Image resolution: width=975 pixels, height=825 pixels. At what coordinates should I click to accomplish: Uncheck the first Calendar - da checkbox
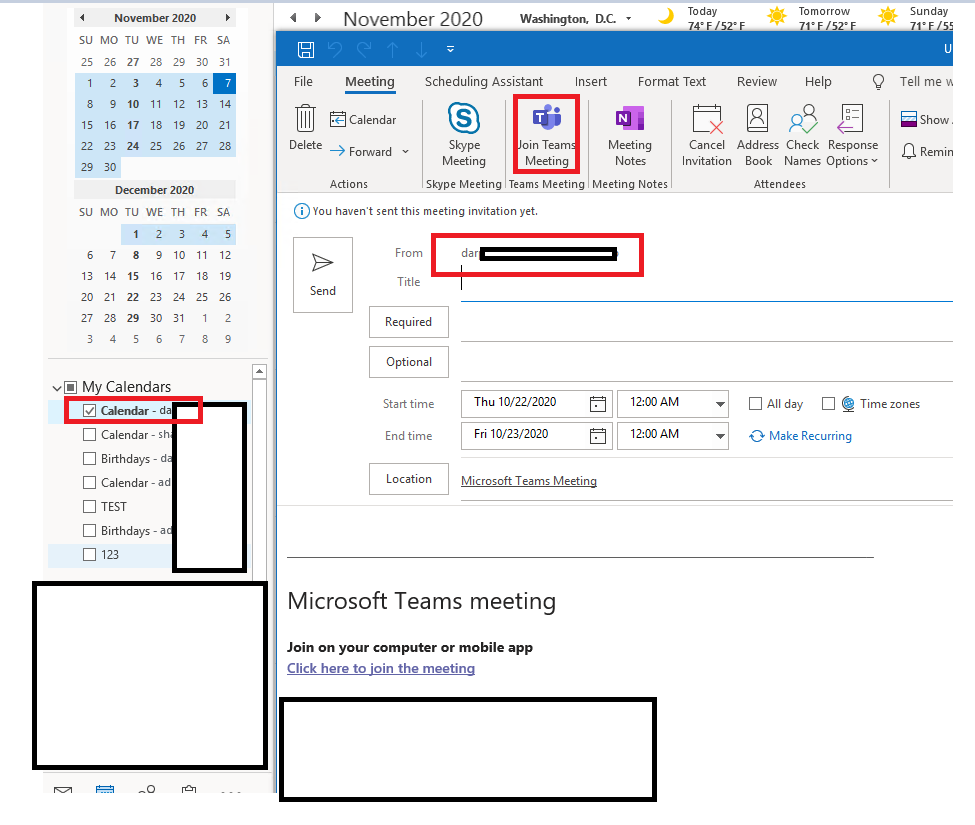[90, 411]
